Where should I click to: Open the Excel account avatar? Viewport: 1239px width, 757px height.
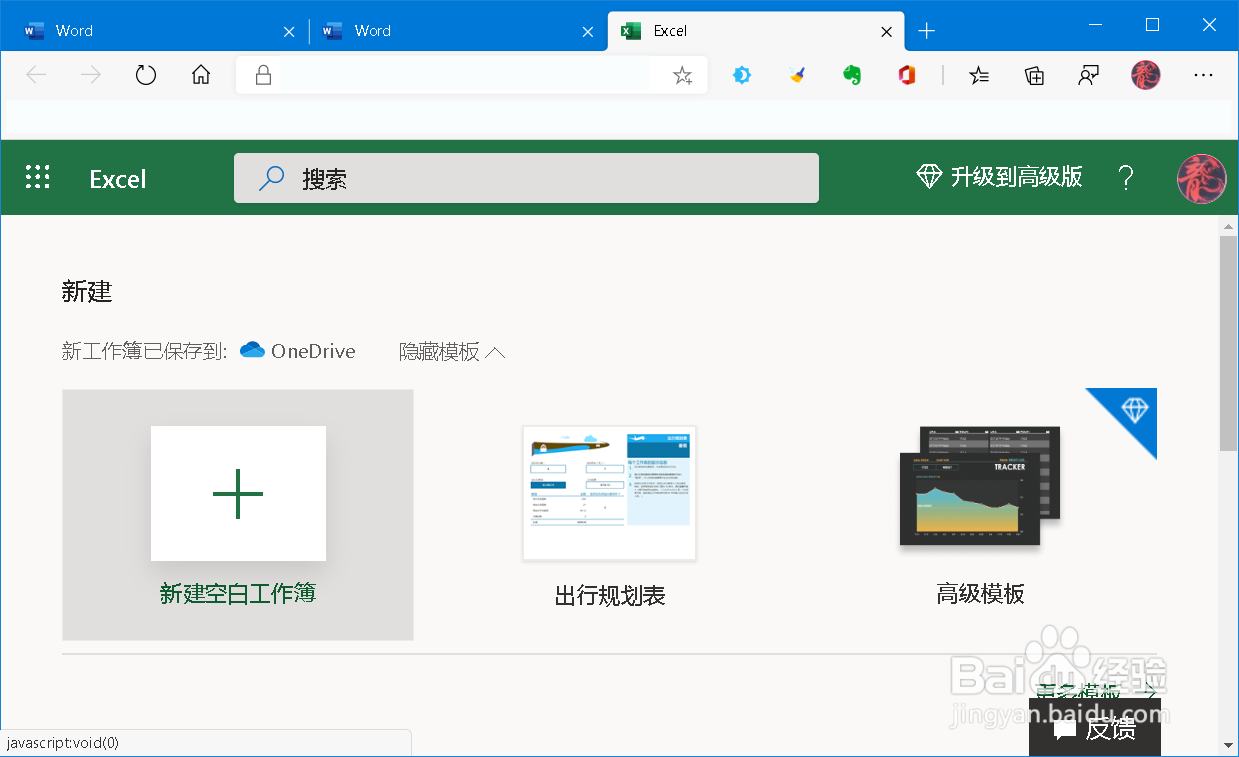1201,178
